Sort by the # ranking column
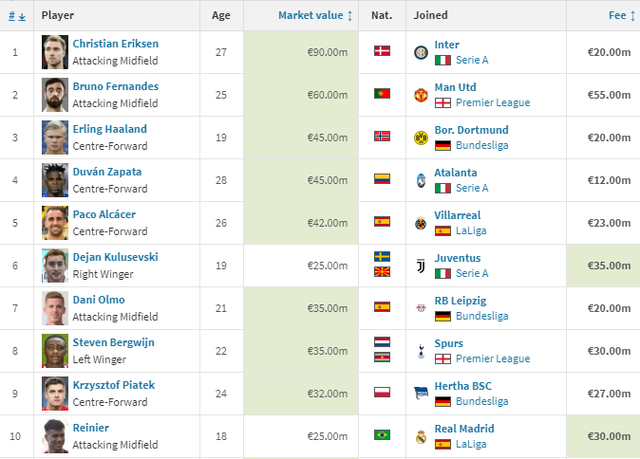Screen dimensions: 640x459 (x=15, y=16)
